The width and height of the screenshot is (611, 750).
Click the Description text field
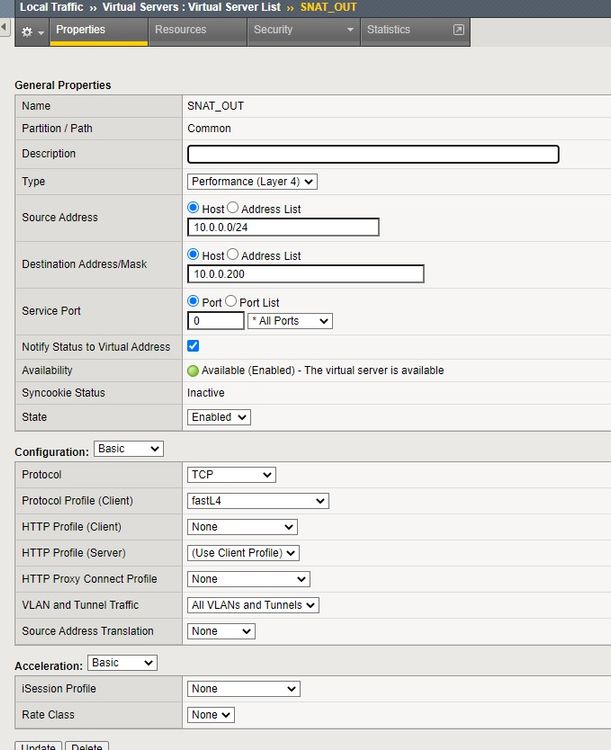(x=373, y=154)
